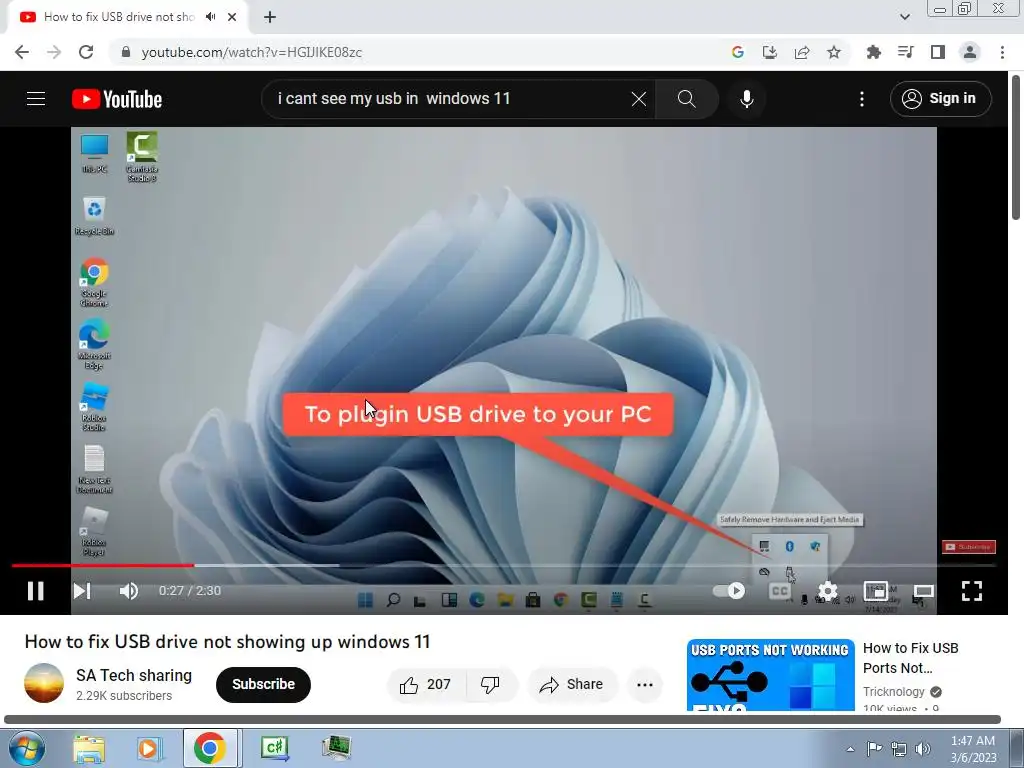Screen dimensions: 1024x768
Task: Go to YouTube home via logo
Action: pyautogui.click(x=117, y=99)
